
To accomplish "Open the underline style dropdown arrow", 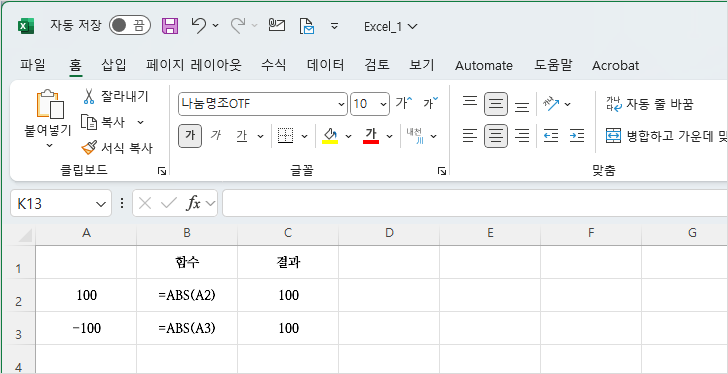I will point(260,136).
